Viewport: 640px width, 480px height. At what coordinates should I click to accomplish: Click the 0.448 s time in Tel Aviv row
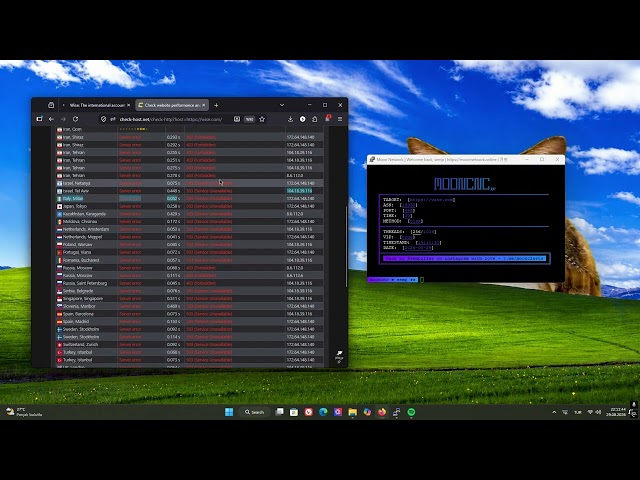coord(173,191)
